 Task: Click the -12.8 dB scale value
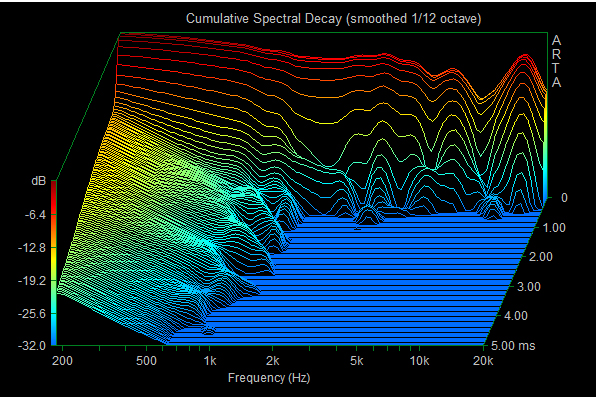pos(32,248)
